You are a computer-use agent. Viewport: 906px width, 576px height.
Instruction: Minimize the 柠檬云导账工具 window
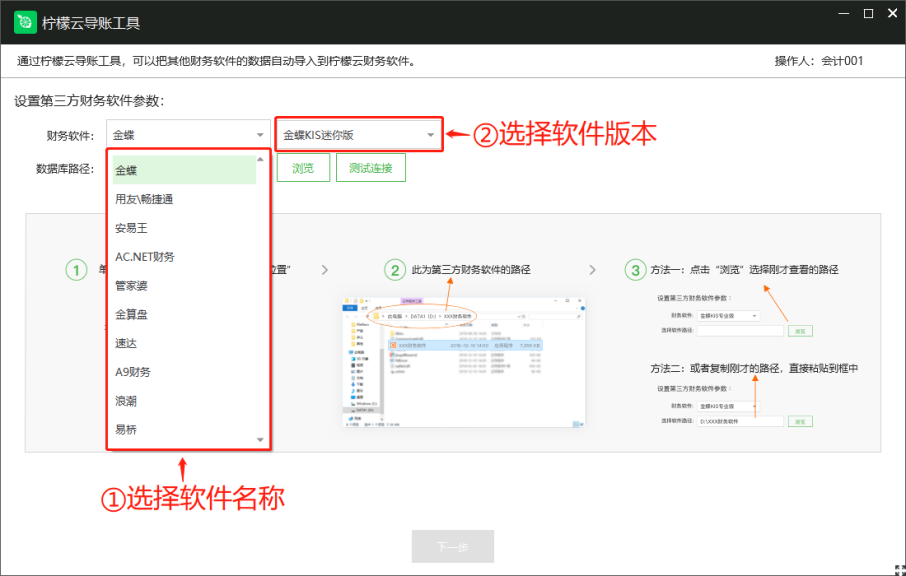[844, 13]
